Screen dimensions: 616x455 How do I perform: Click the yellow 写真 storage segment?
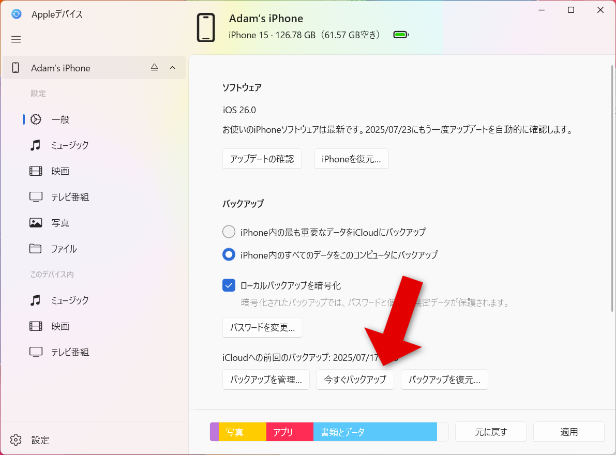(242, 432)
